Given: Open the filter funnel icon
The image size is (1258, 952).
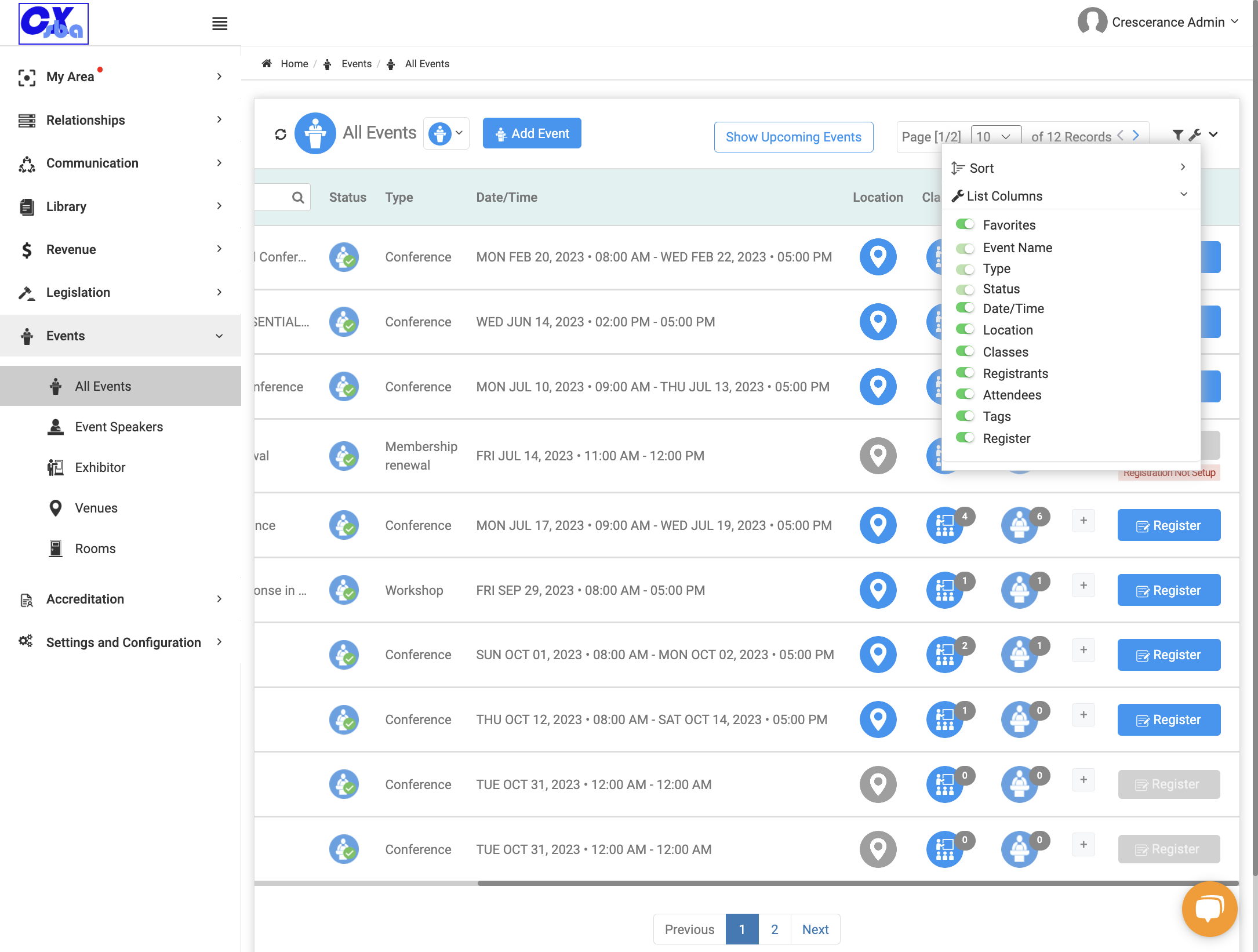Looking at the screenshot, I should coord(1177,135).
